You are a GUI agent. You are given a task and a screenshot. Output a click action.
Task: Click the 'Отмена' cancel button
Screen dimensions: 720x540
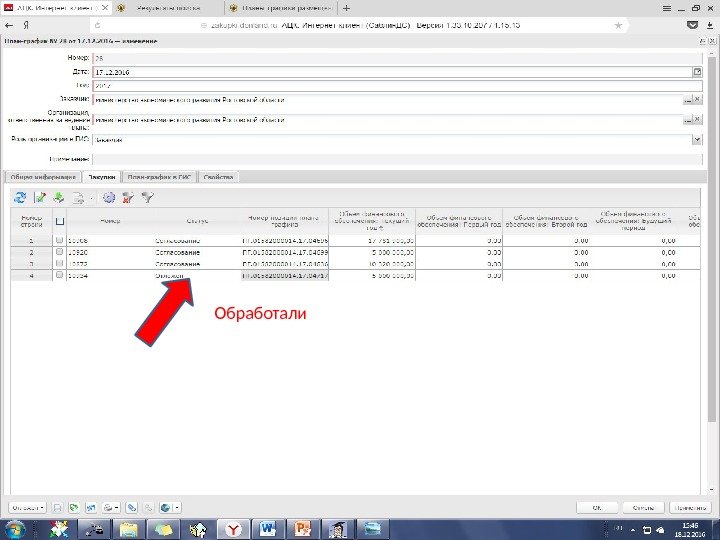[643, 507]
